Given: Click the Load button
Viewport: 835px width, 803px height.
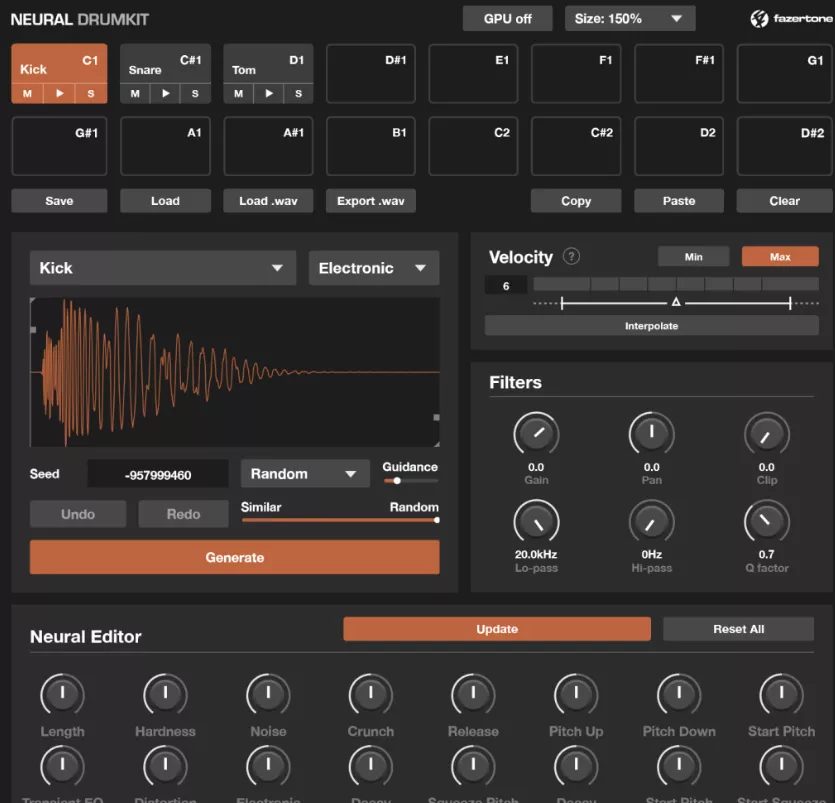Looking at the screenshot, I should pos(166,201).
